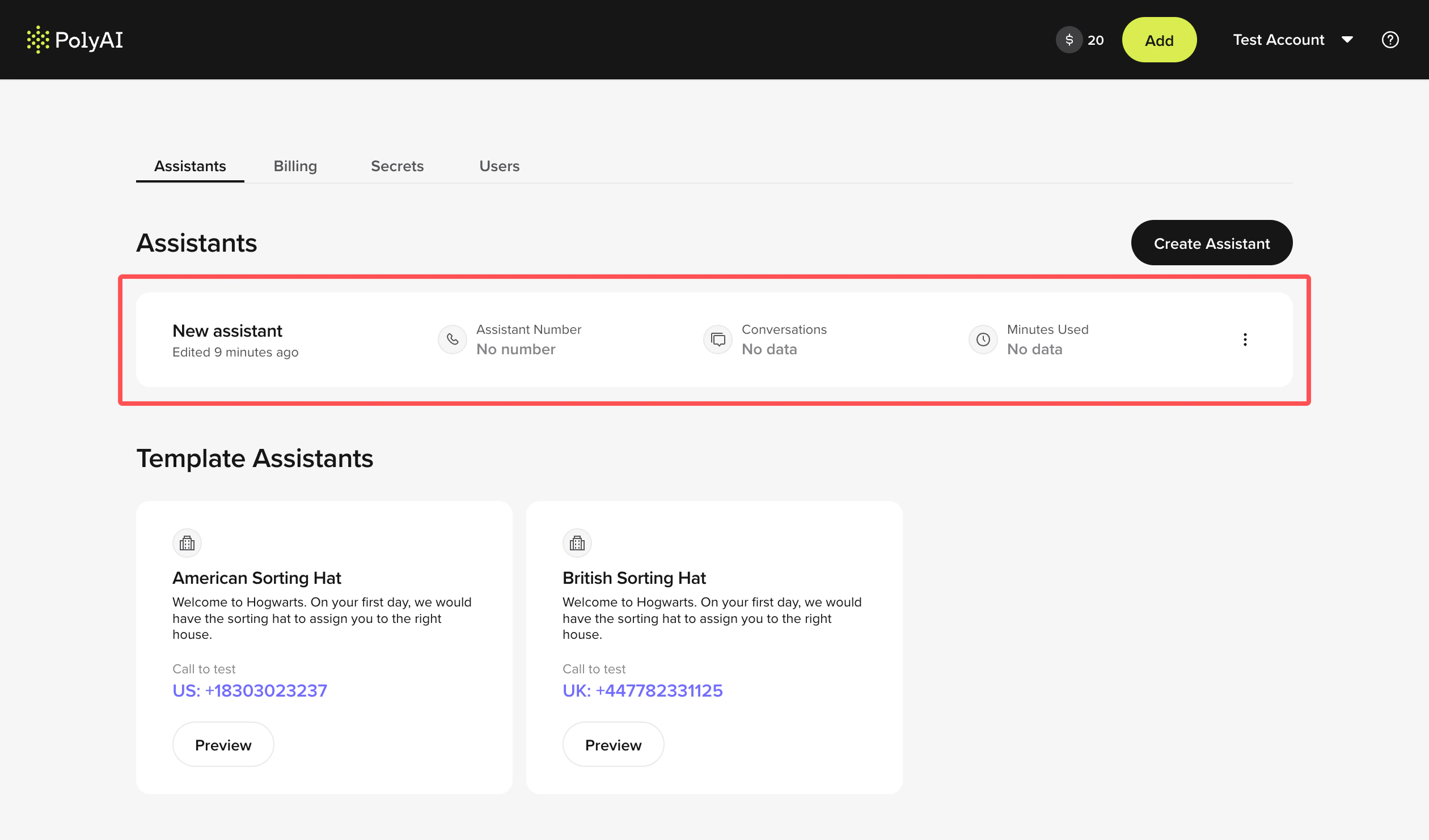Click the Minutes Used clock icon

click(983, 340)
